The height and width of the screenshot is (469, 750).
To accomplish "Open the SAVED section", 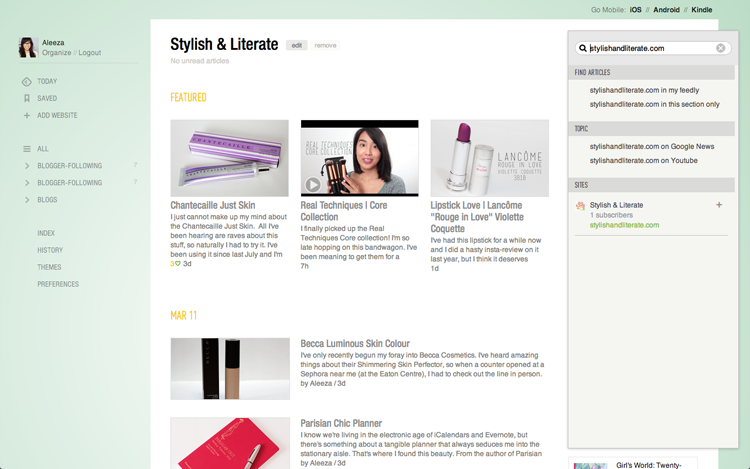I will (47, 98).
